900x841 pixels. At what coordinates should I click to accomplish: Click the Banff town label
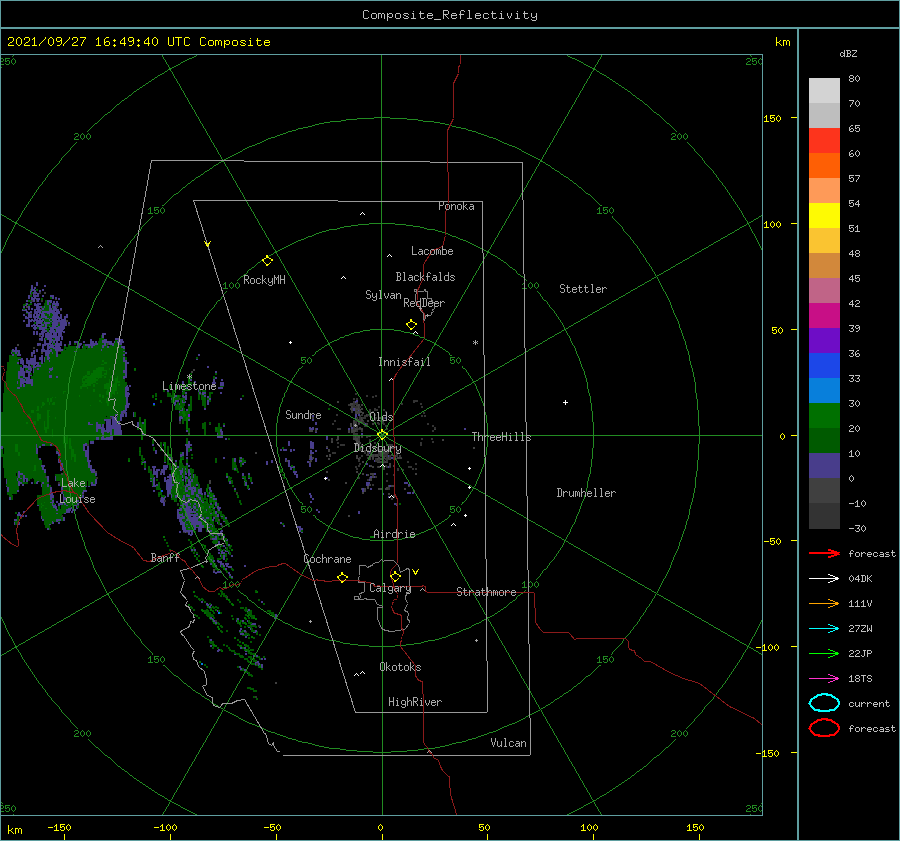coord(165,558)
